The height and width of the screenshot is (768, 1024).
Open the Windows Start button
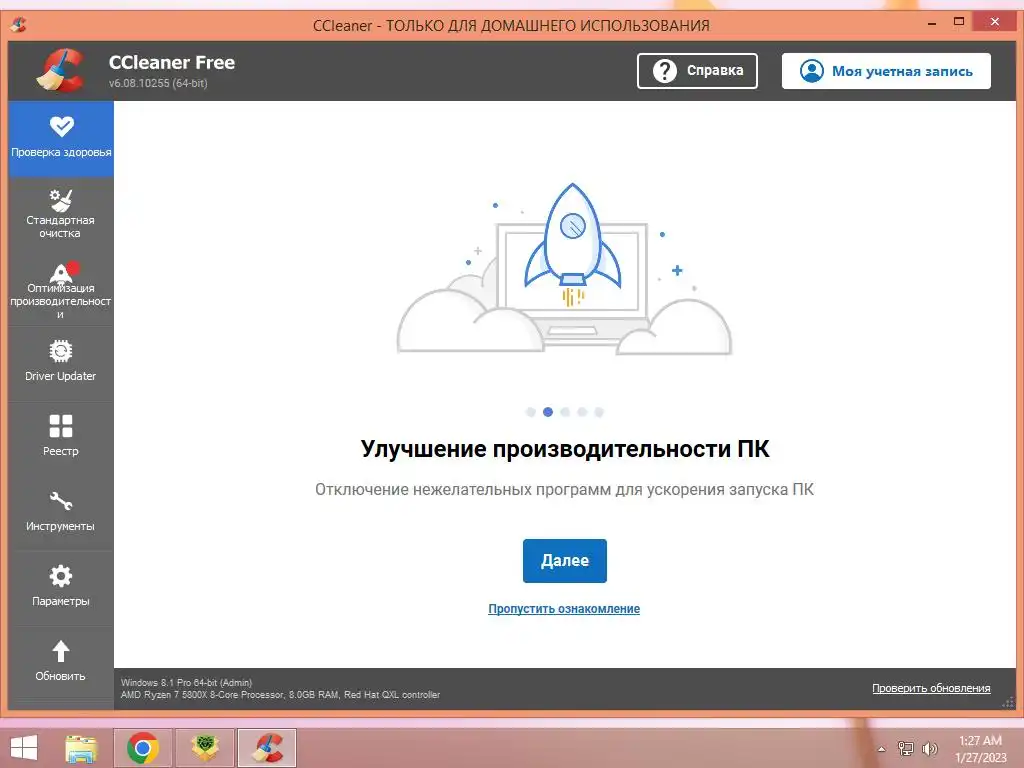pyautogui.click(x=24, y=748)
